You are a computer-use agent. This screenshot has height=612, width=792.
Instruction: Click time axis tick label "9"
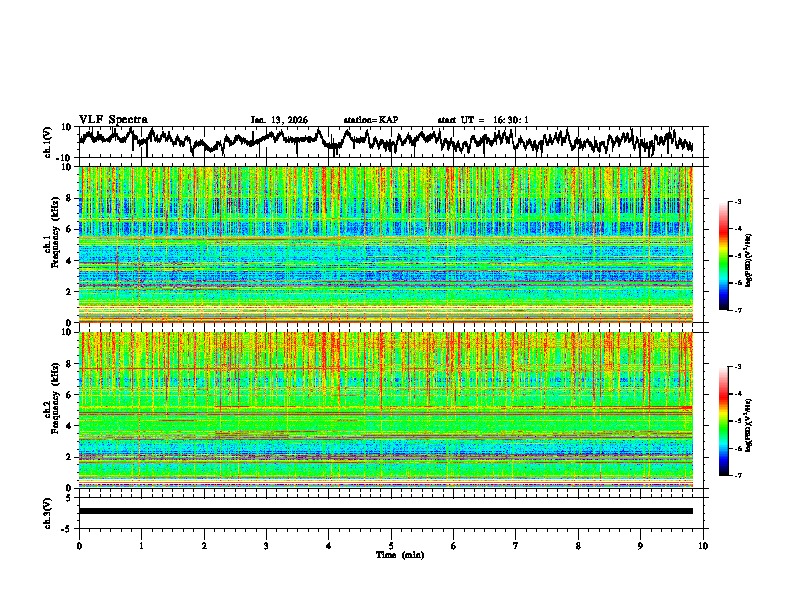(640, 546)
